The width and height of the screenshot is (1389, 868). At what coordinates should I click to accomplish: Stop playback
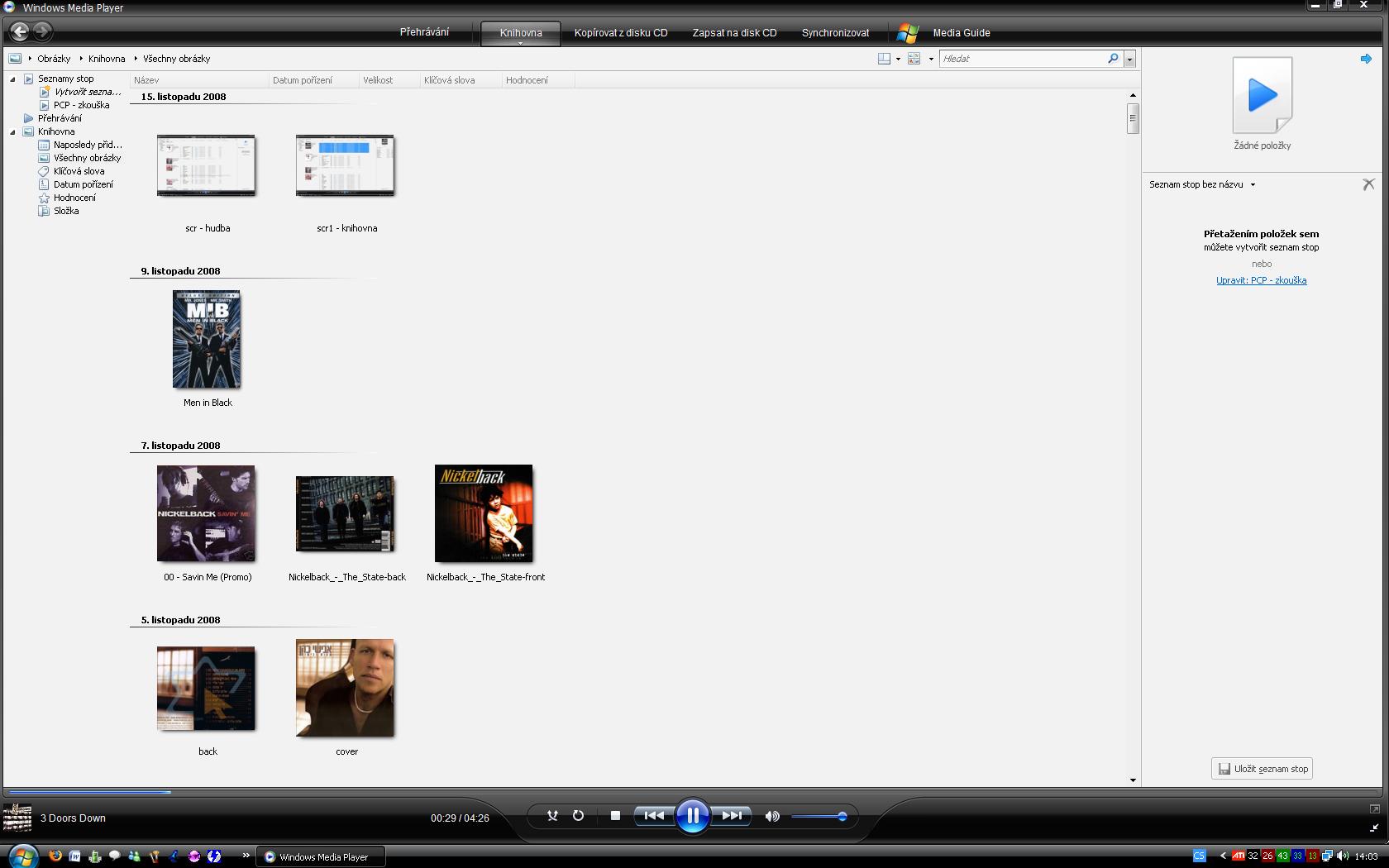(x=615, y=816)
